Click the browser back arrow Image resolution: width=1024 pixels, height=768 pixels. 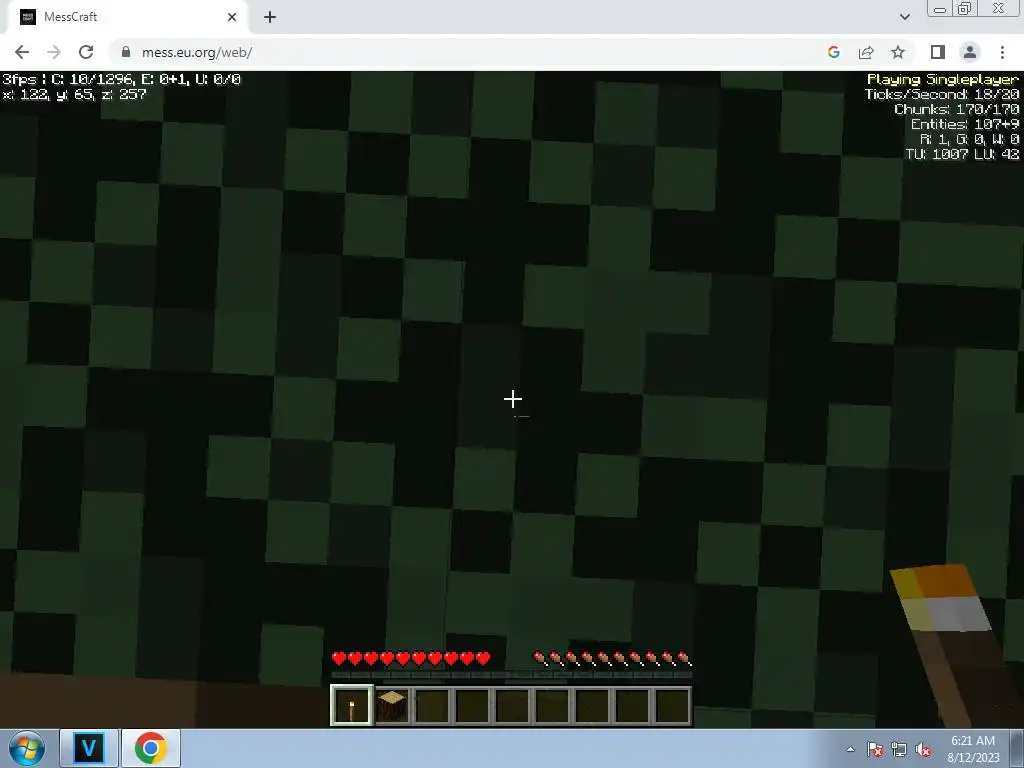coord(22,52)
